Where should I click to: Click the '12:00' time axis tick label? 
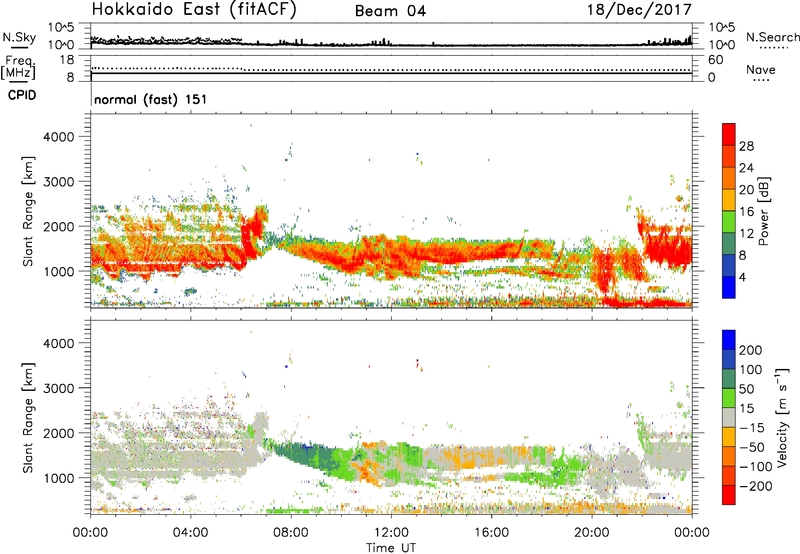pyautogui.click(x=391, y=533)
